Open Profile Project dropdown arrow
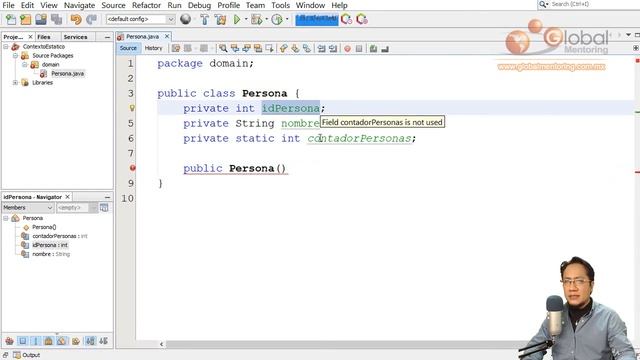Image resolution: width=640 pixels, height=360 pixels. coord(287,19)
